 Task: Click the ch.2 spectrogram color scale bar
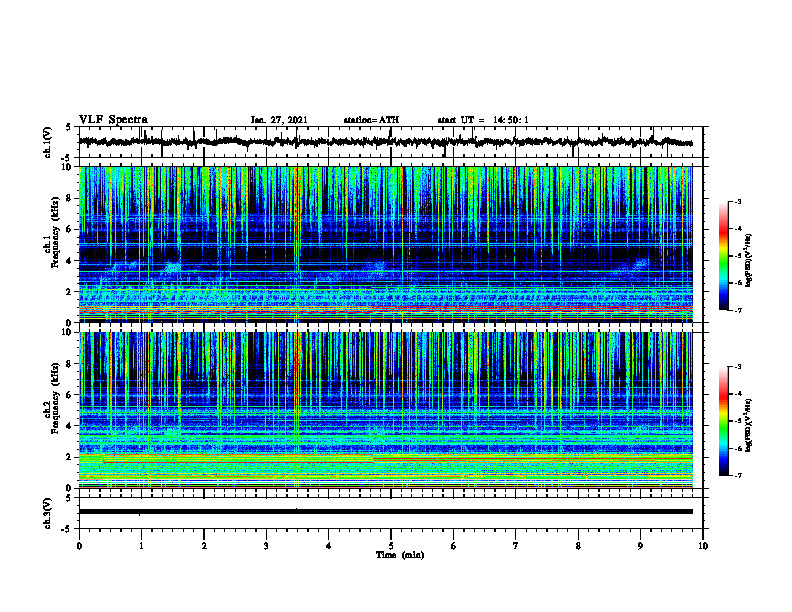(723, 421)
